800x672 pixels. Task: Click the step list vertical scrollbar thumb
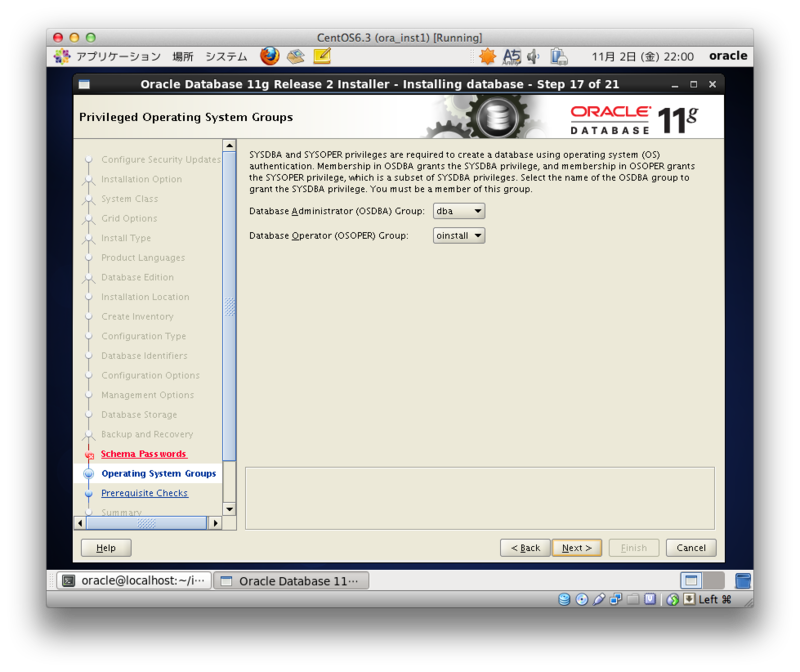[230, 306]
